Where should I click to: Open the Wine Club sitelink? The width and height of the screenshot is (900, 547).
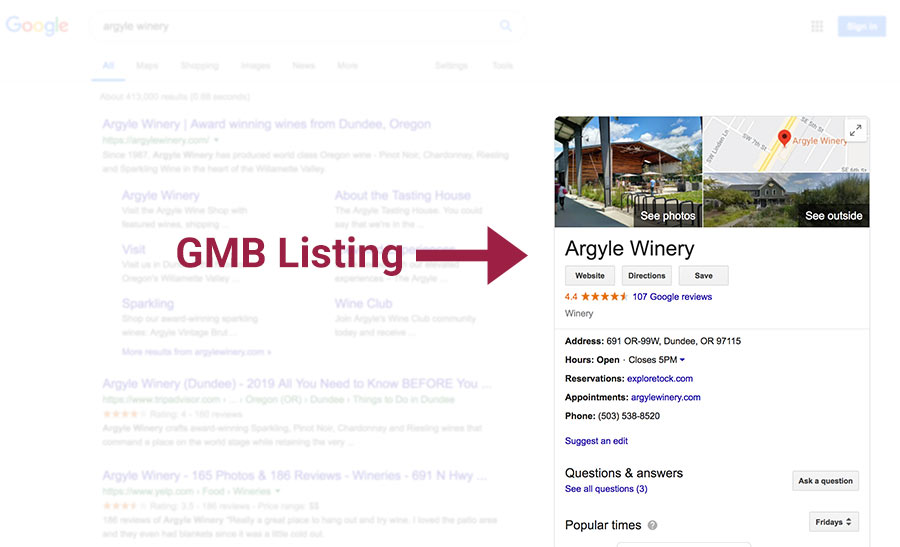363,304
